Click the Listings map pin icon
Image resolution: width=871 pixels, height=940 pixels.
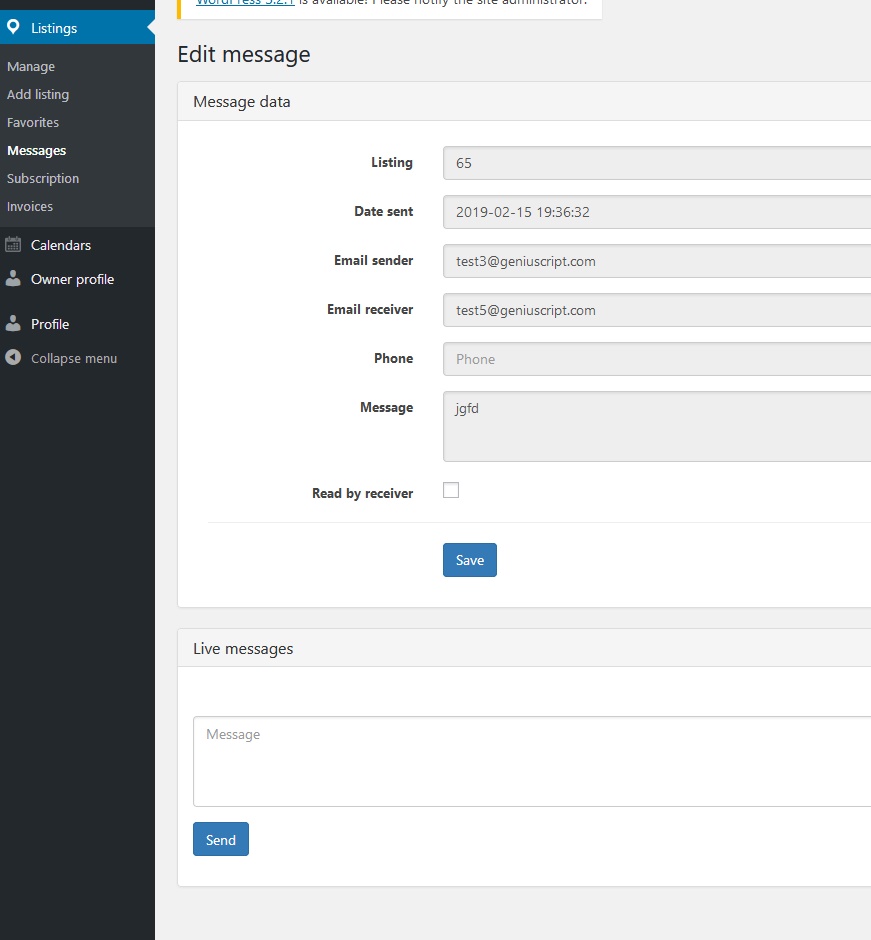click(x=13, y=28)
